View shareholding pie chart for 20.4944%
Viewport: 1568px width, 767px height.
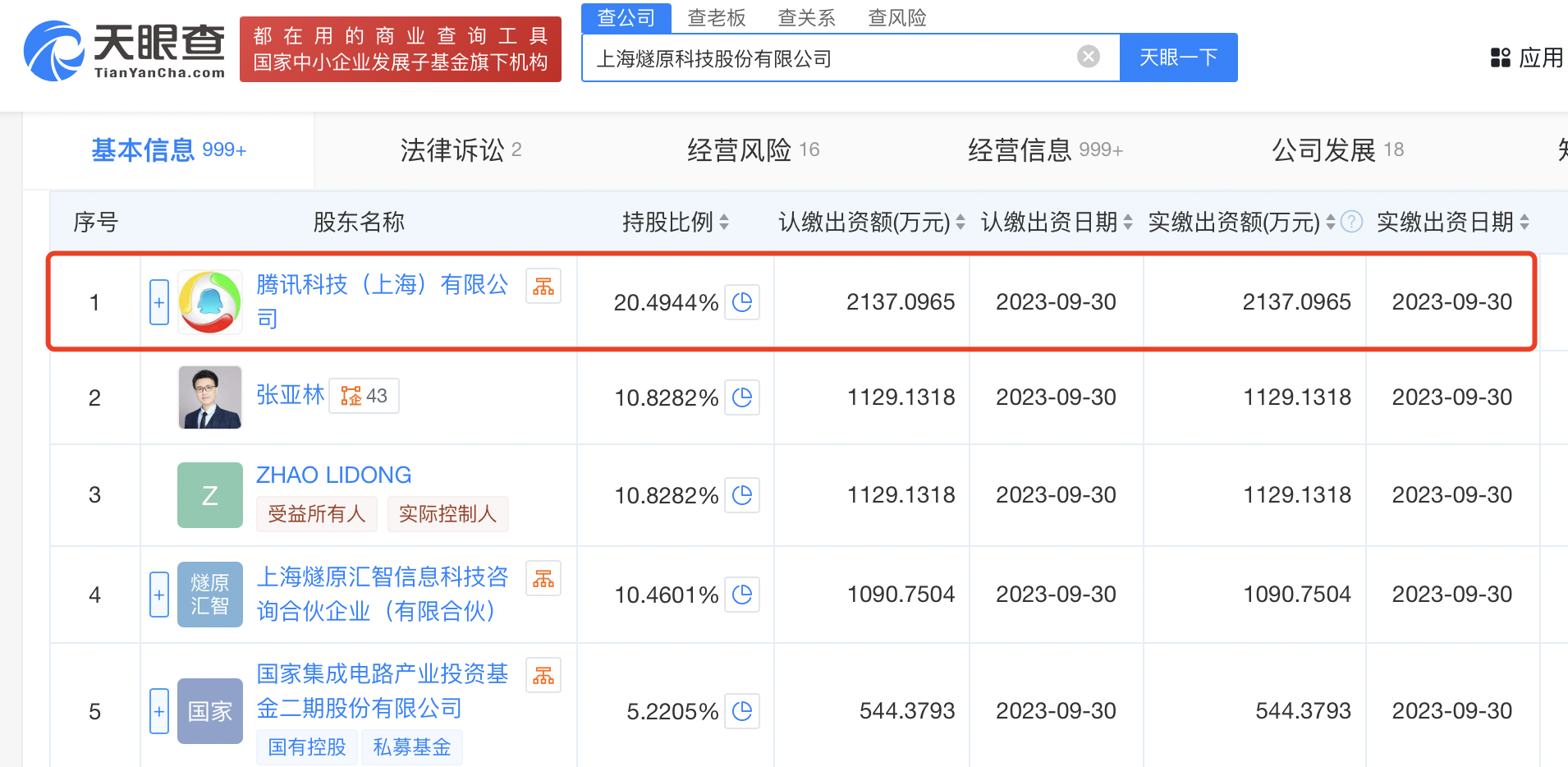pyautogui.click(x=742, y=302)
